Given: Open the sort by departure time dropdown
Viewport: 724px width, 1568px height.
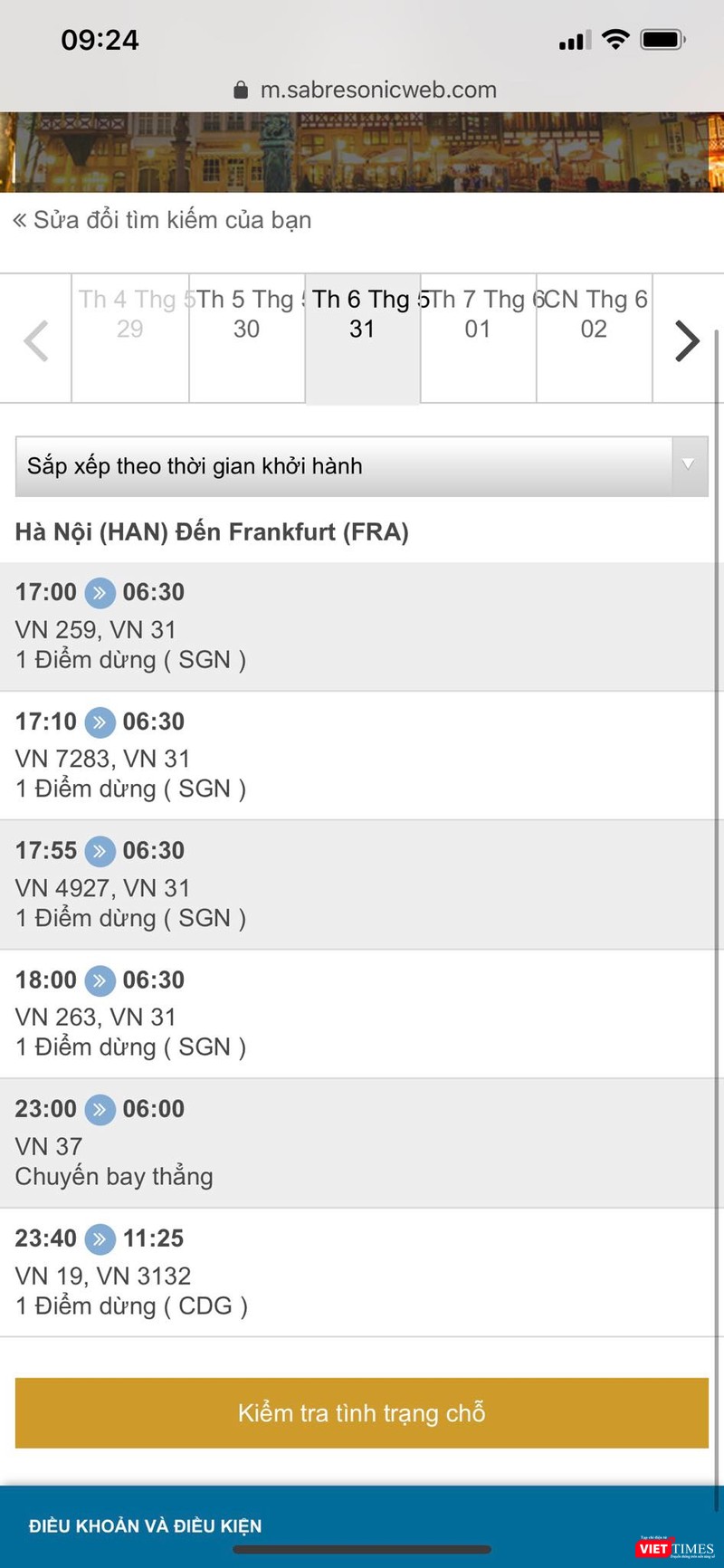Looking at the screenshot, I should [x=361, y=466].
